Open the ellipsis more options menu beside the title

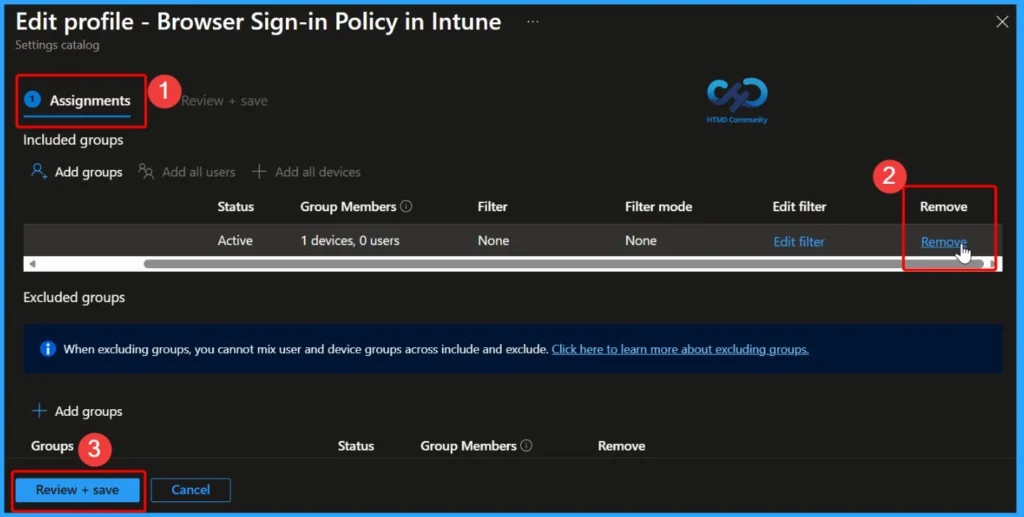[x=533, y=22]
